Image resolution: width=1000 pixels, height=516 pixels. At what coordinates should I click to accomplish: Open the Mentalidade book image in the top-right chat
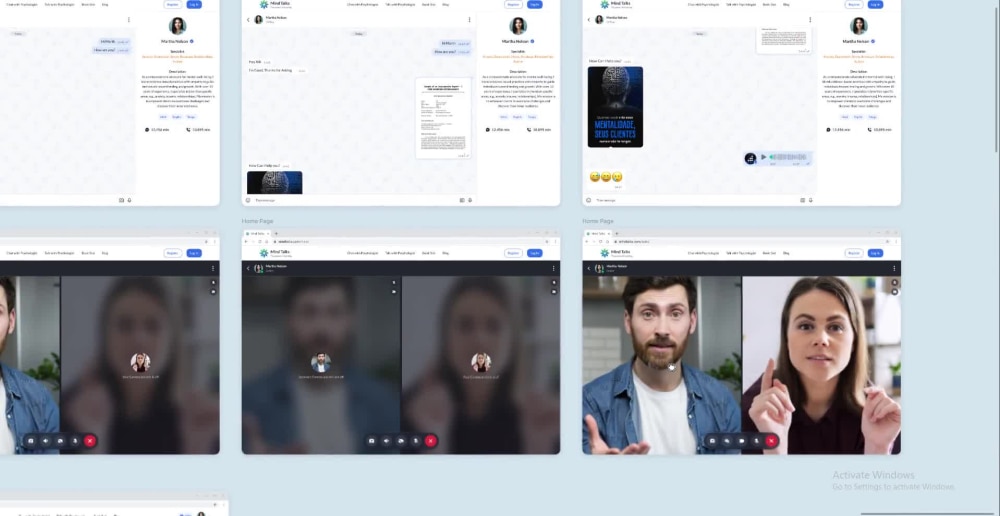615,107
